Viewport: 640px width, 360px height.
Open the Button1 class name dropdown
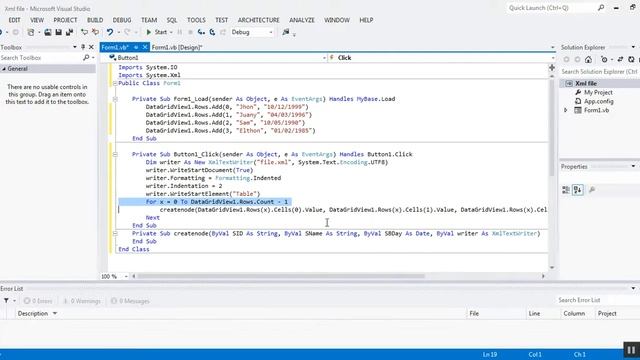coord(324,58)
